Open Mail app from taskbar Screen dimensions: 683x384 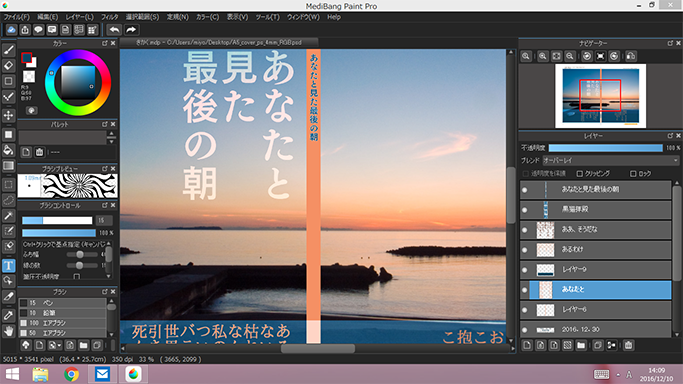tap(102, 374)
